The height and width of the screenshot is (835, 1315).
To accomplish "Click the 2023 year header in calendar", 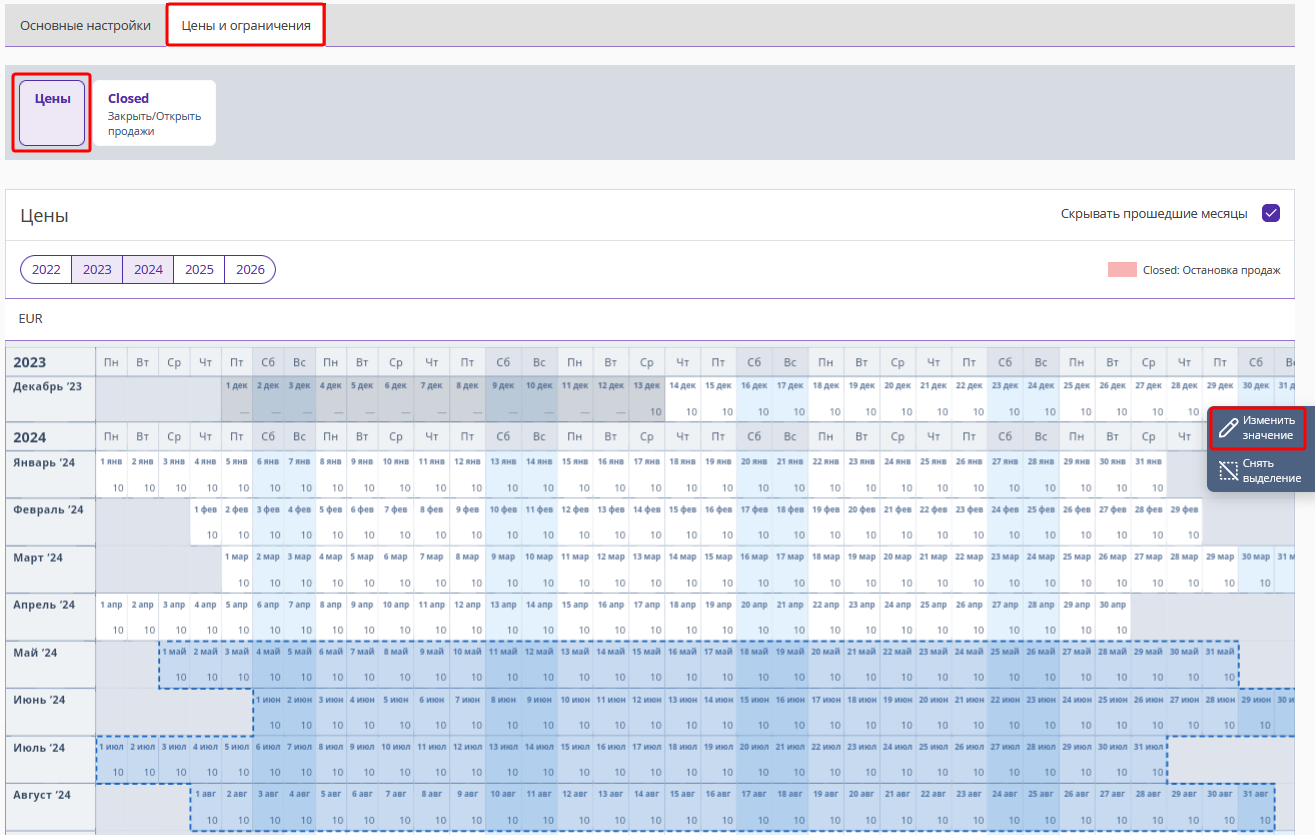I will [x=30, y=362].
